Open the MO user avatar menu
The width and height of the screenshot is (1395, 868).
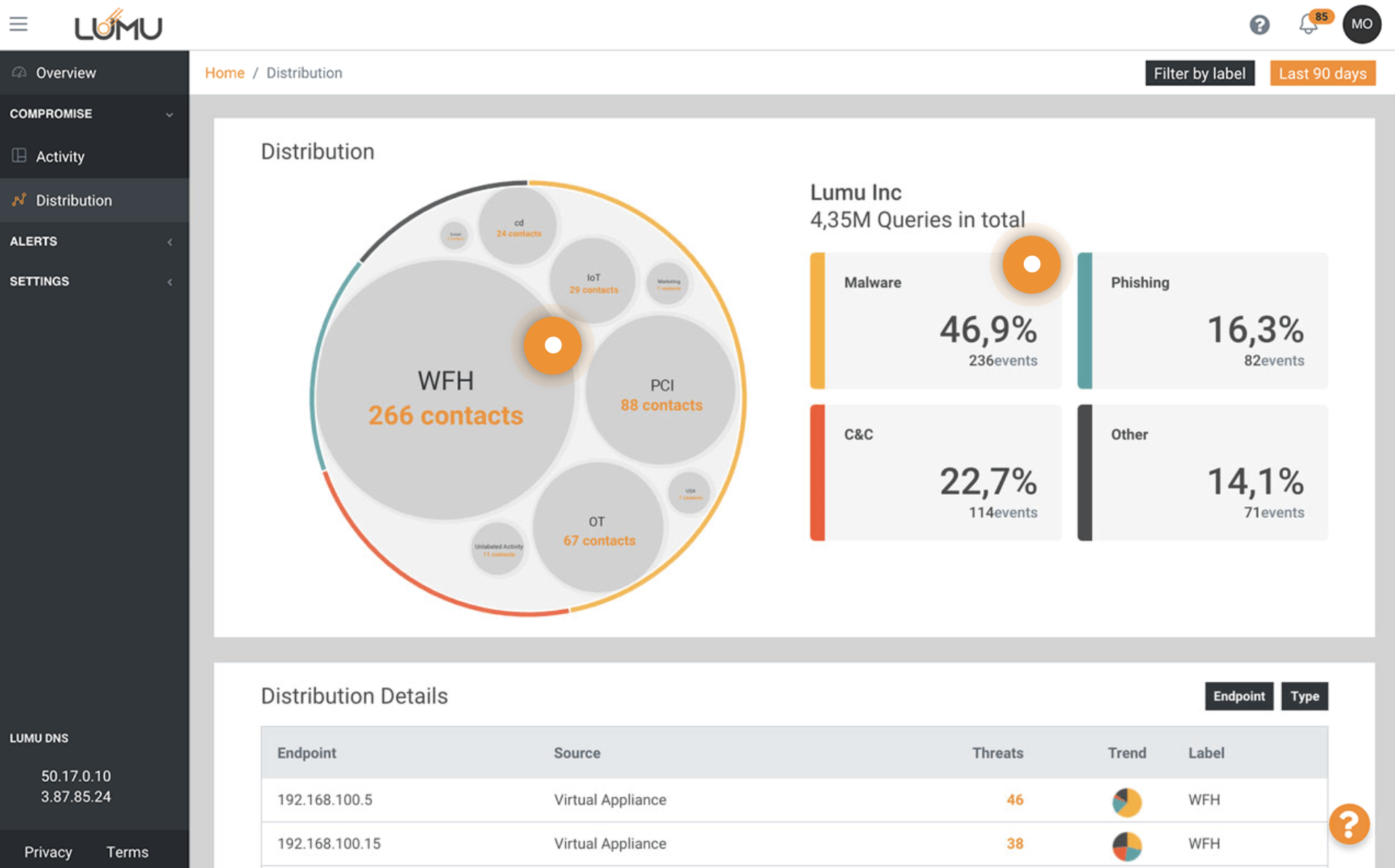click(x=1361, y=25)
